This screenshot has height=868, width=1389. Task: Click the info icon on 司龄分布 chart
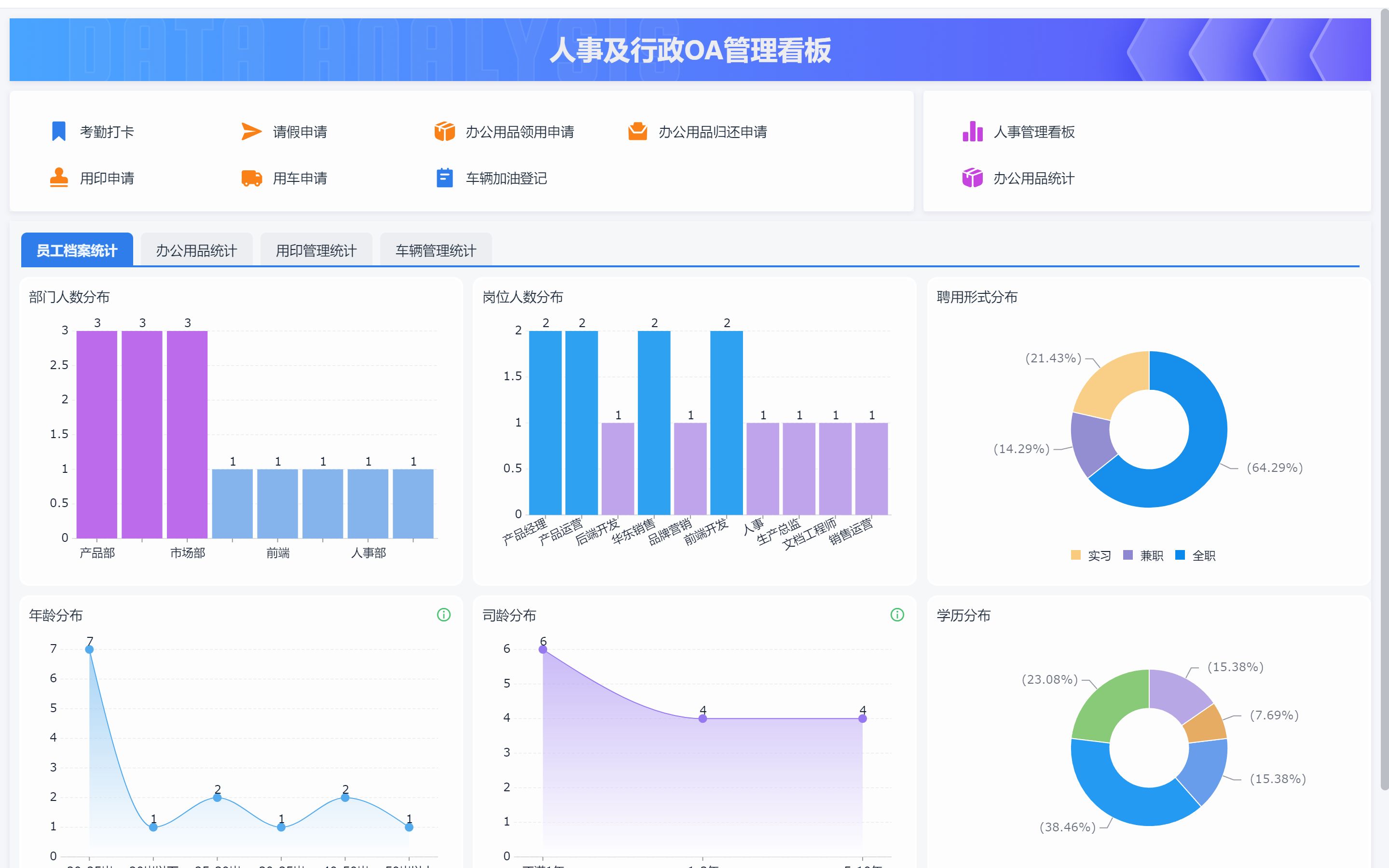coord(897,615)
